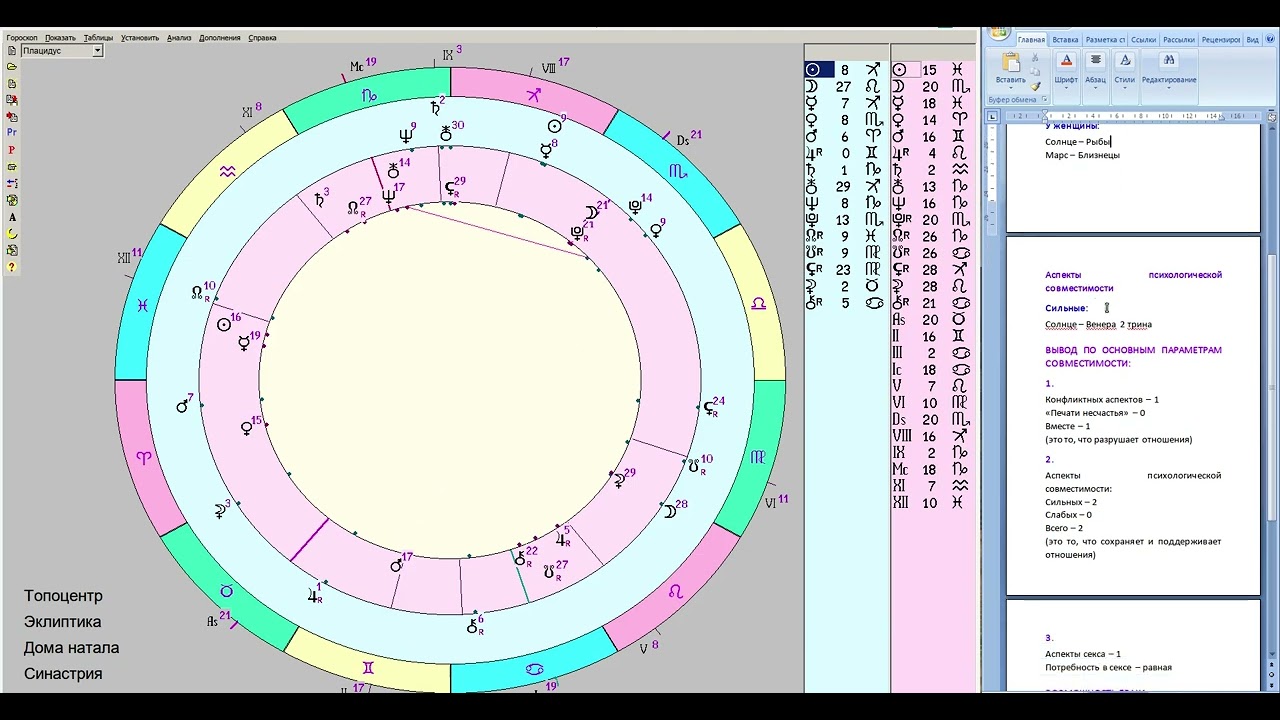Viewport: 1280px width, 720px height.
Task: Click the new horoscope document icon
Action: coord(12,51)
